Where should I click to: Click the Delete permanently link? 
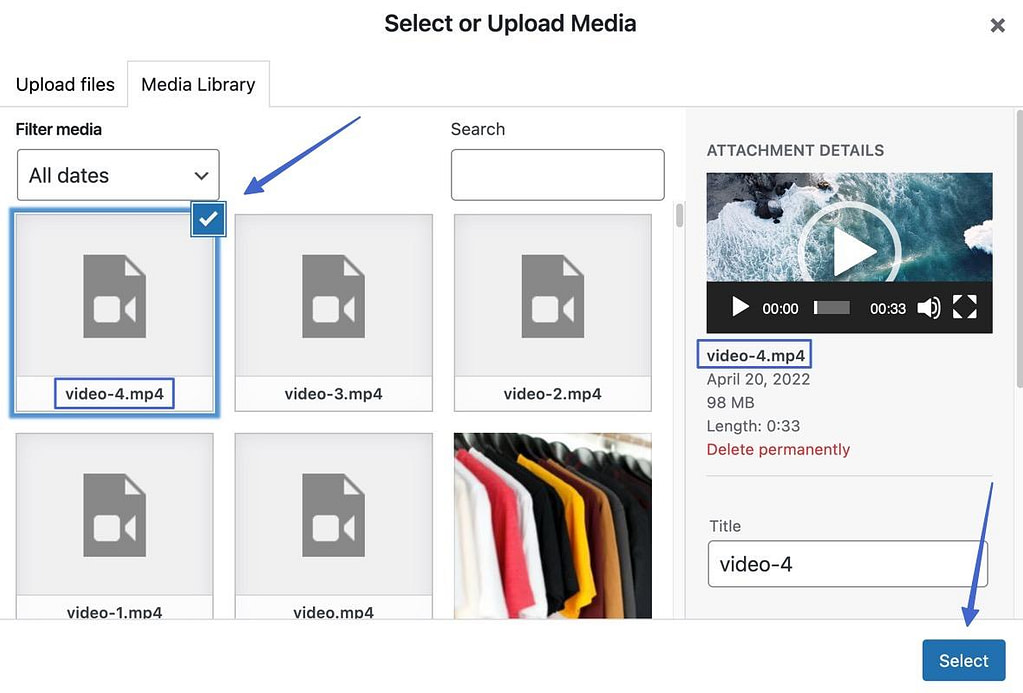point(778,449)
